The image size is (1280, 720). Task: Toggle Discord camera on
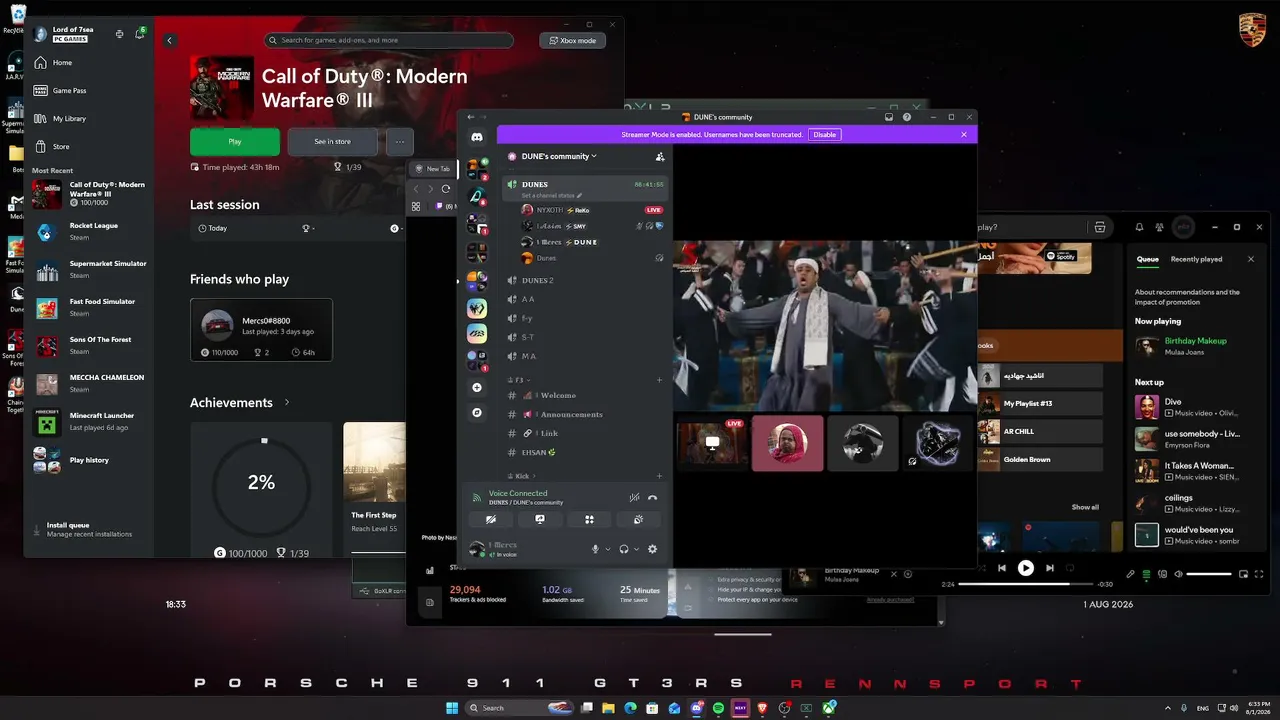491,519
